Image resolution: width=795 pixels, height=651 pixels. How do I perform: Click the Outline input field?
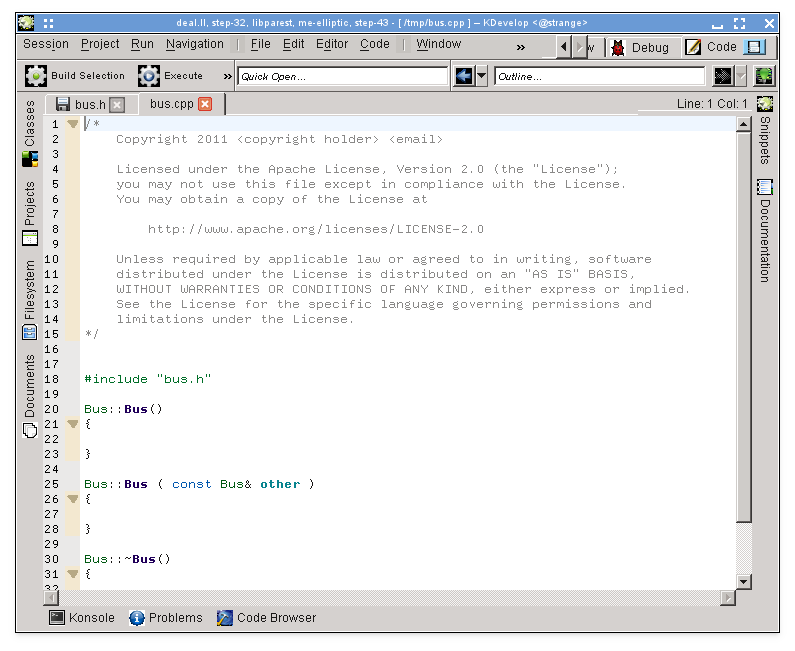(x=599, y=76)
